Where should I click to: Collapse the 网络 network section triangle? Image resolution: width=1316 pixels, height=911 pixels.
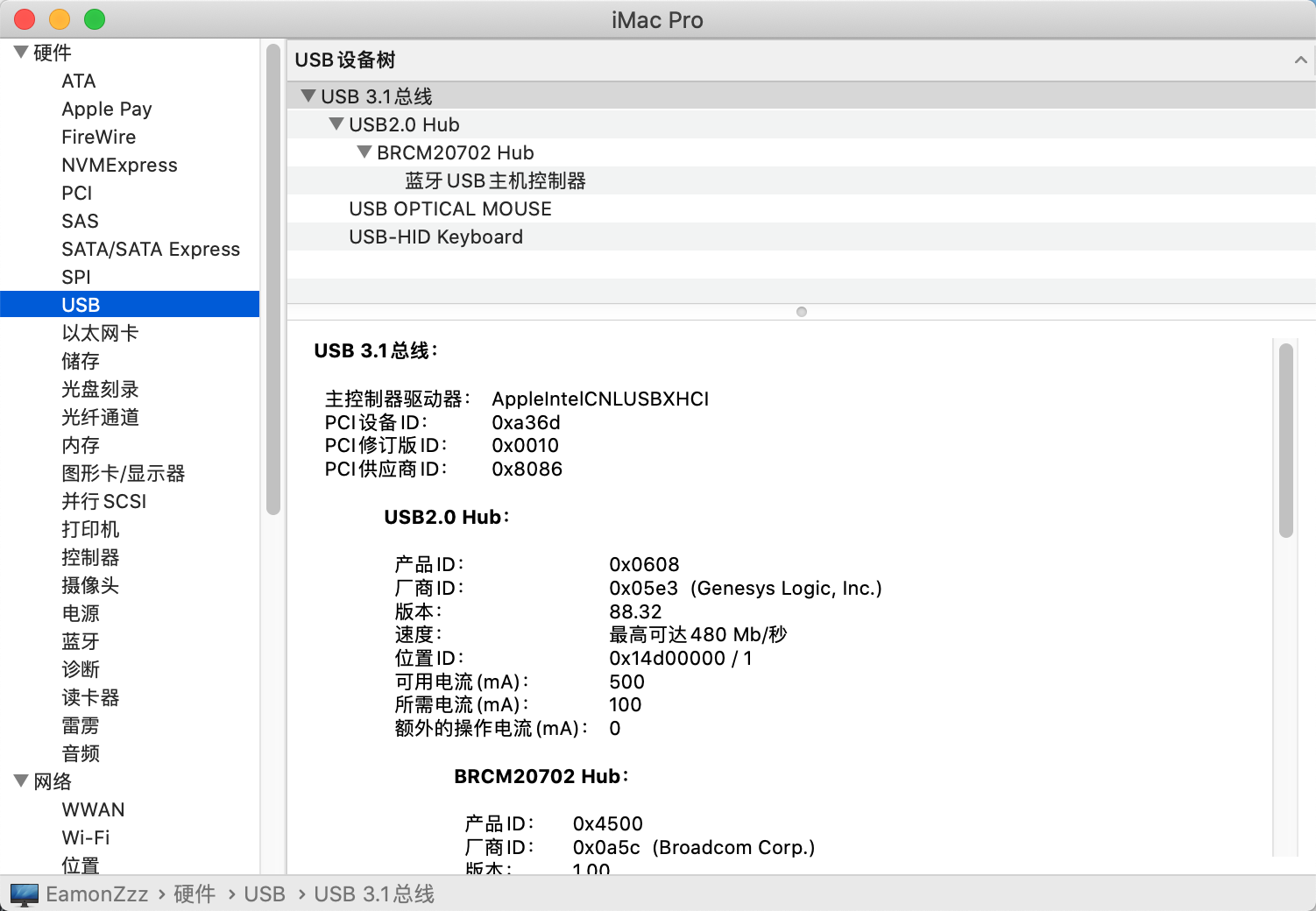point(21,781)
